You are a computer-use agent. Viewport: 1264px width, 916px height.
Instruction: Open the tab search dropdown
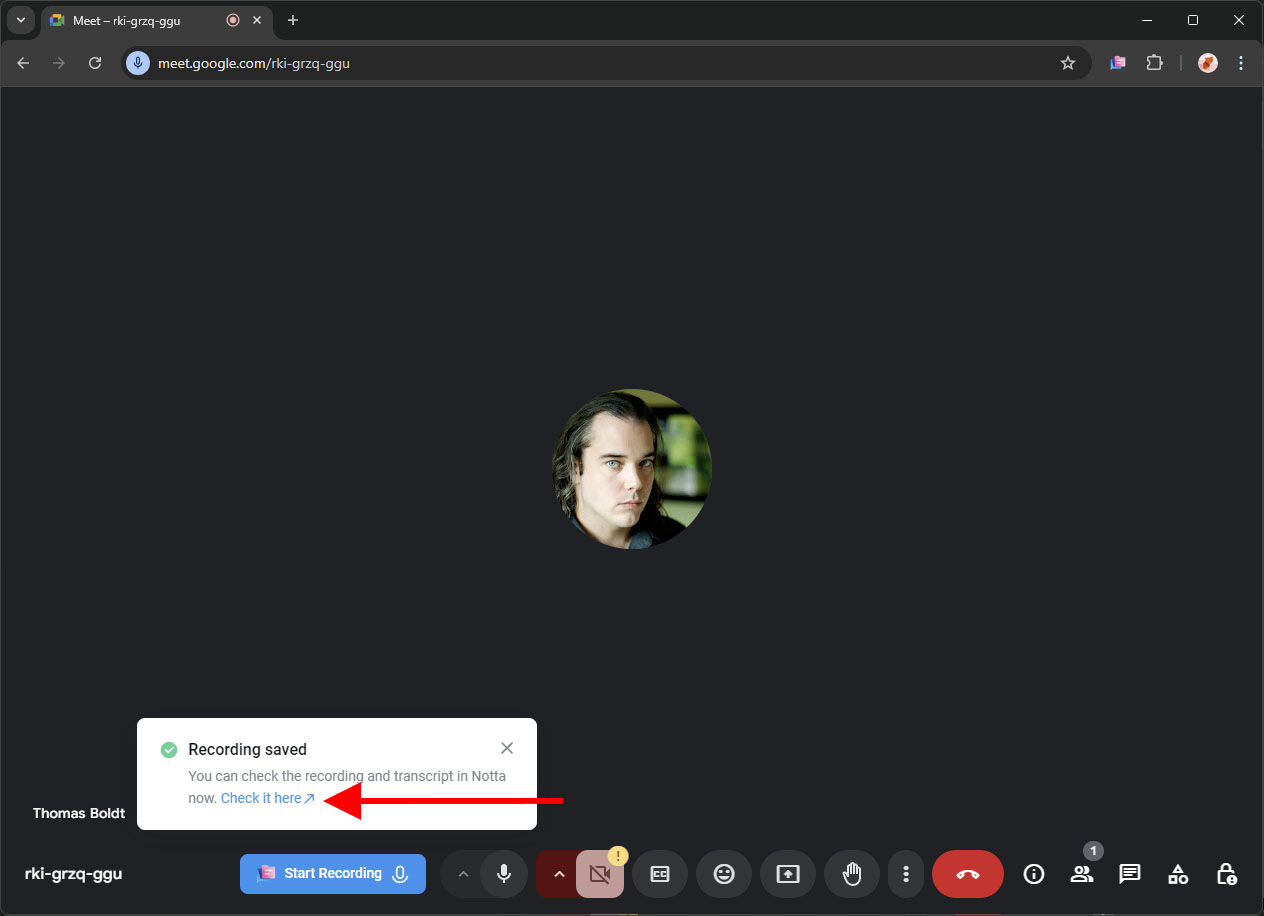click(21, 20)
